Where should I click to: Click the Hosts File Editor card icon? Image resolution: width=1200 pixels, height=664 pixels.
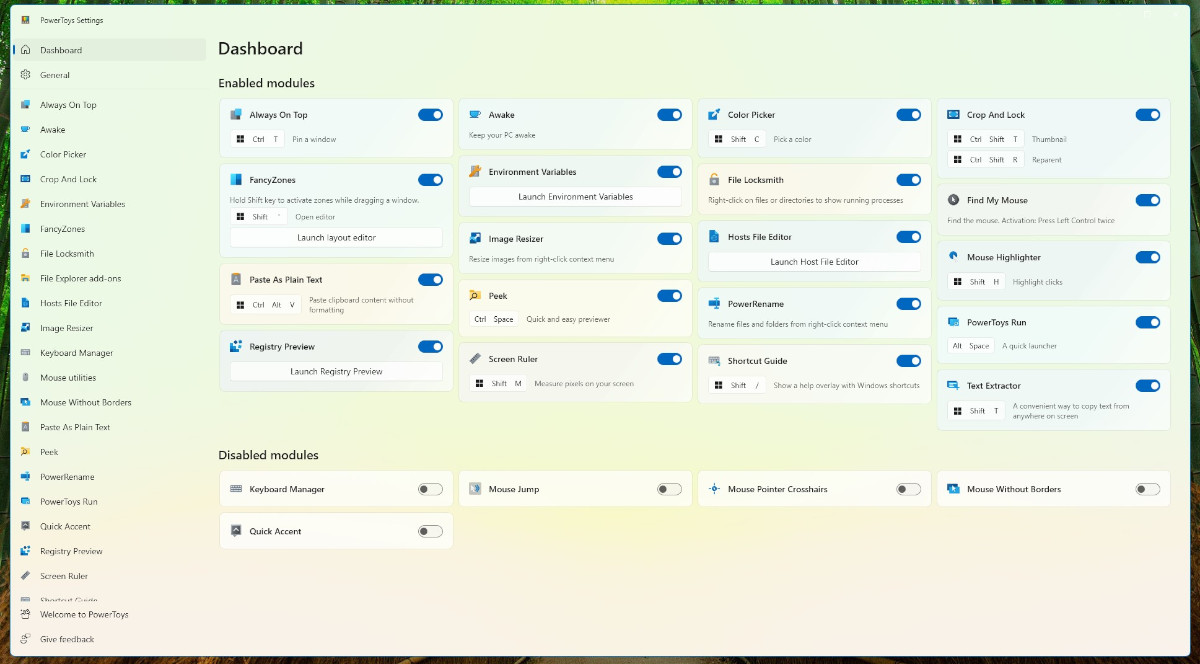(x=714, y=237)
